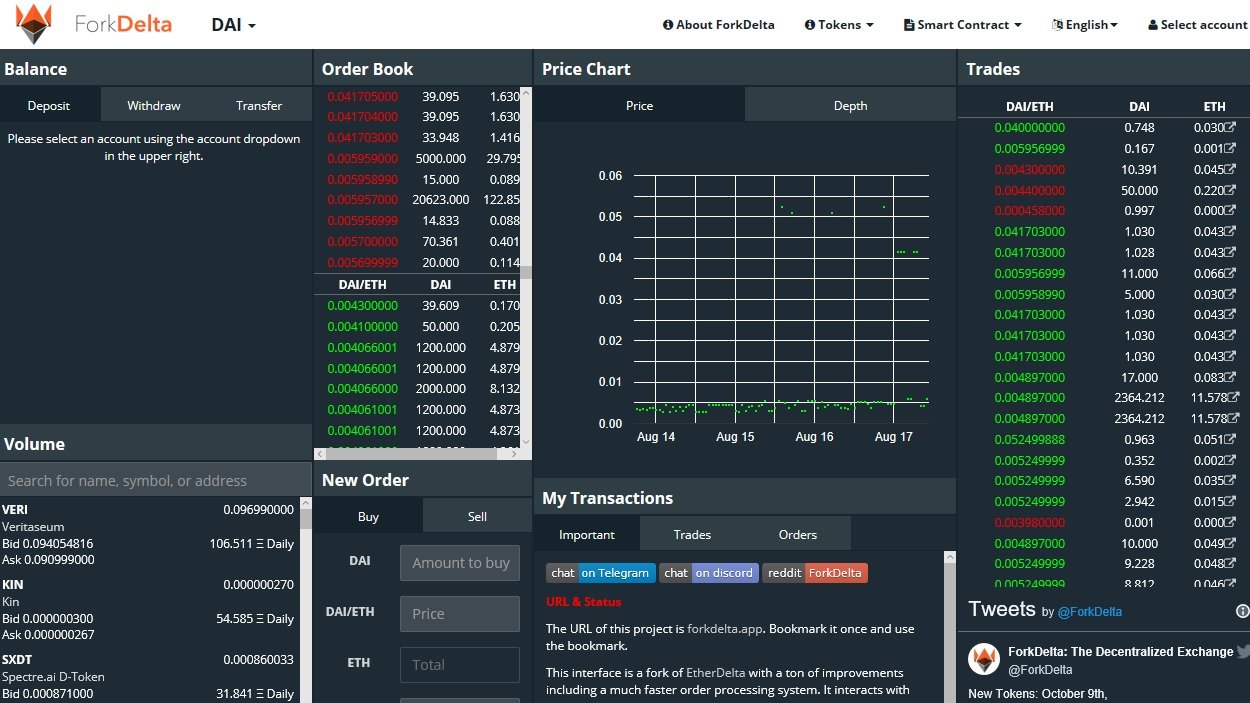Click the ForkDelta fox logo icon

34,24
